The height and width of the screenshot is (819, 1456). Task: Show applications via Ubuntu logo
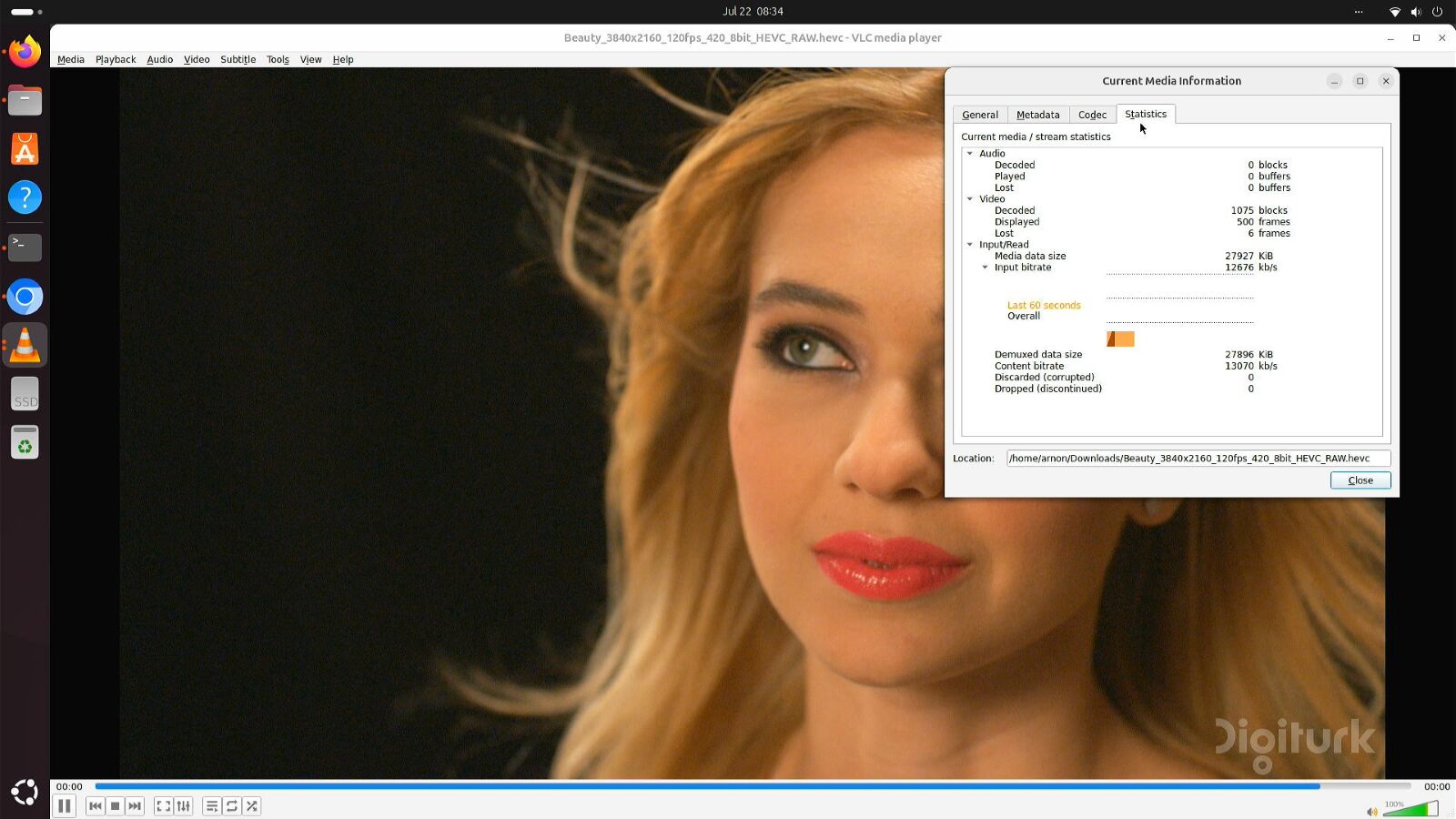tap(25, 792)
